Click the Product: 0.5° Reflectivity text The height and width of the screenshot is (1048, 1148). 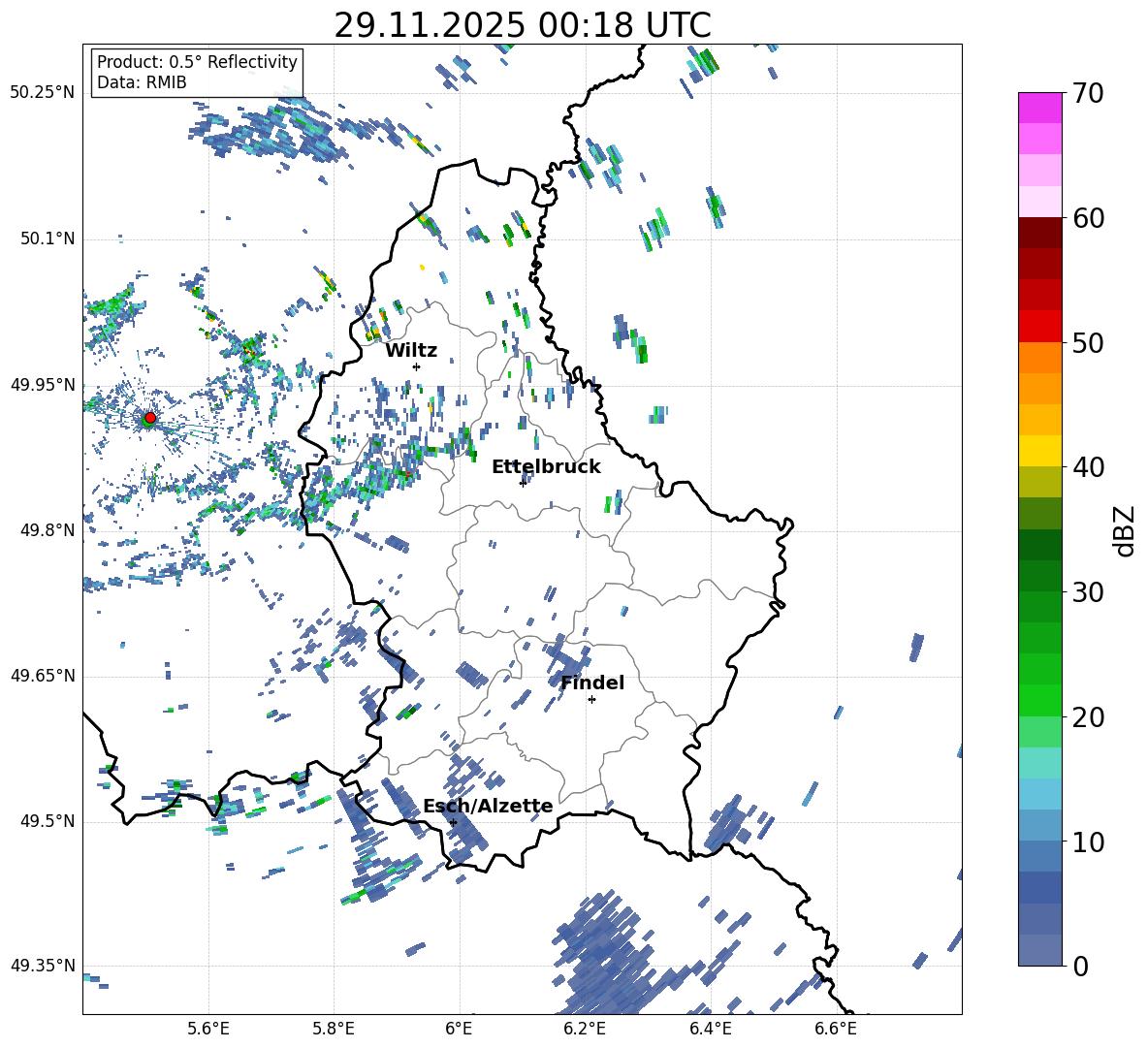pyautogui.click(x=197, y=62)
